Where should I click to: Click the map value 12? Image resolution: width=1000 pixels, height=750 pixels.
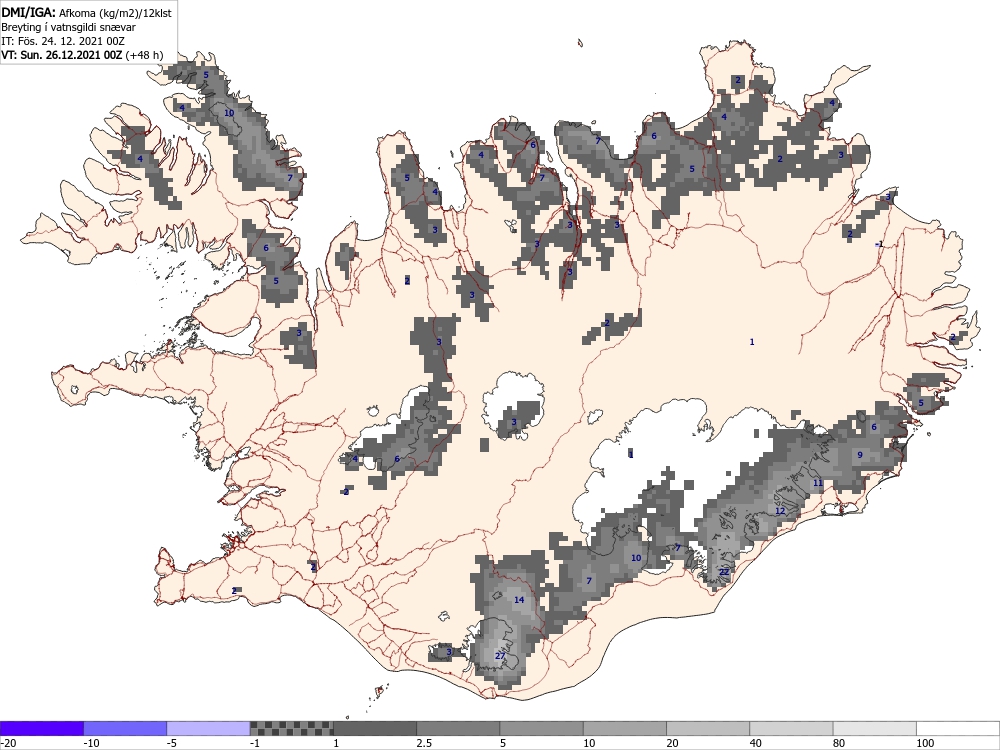(780, 511)
